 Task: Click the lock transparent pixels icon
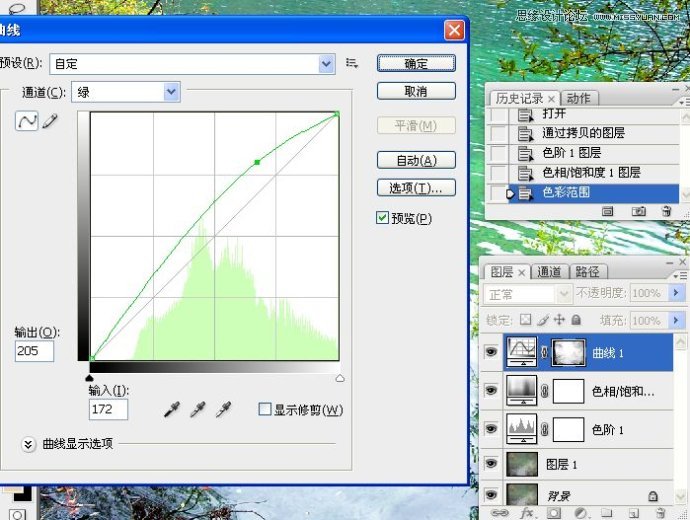click(x=525, y=319)
